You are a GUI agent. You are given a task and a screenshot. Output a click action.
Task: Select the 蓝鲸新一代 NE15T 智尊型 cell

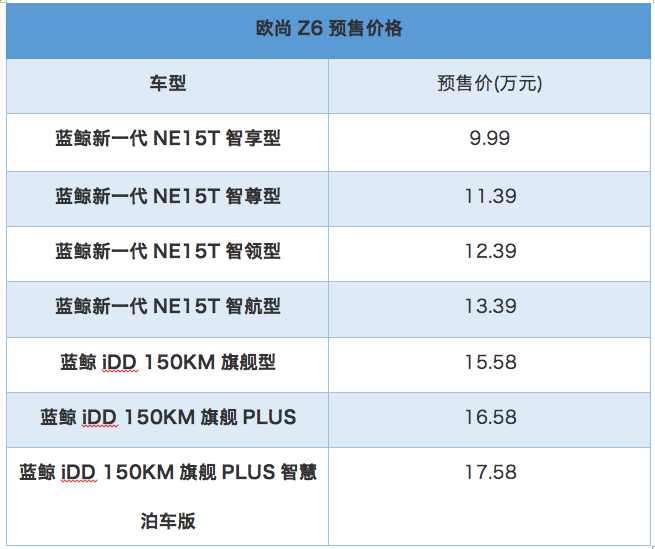click(x=167, y=196)
